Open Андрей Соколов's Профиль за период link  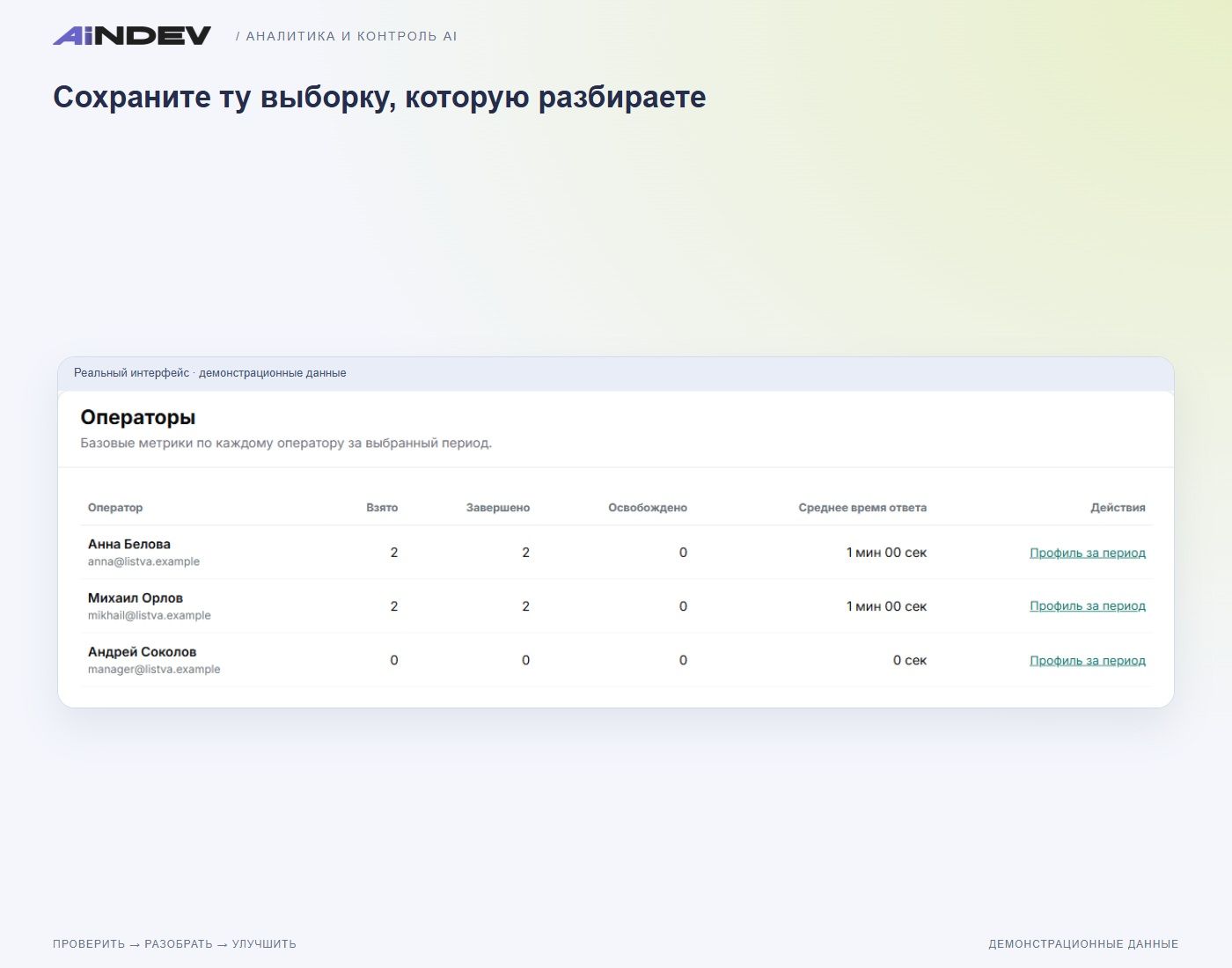tap(1088, 660)
